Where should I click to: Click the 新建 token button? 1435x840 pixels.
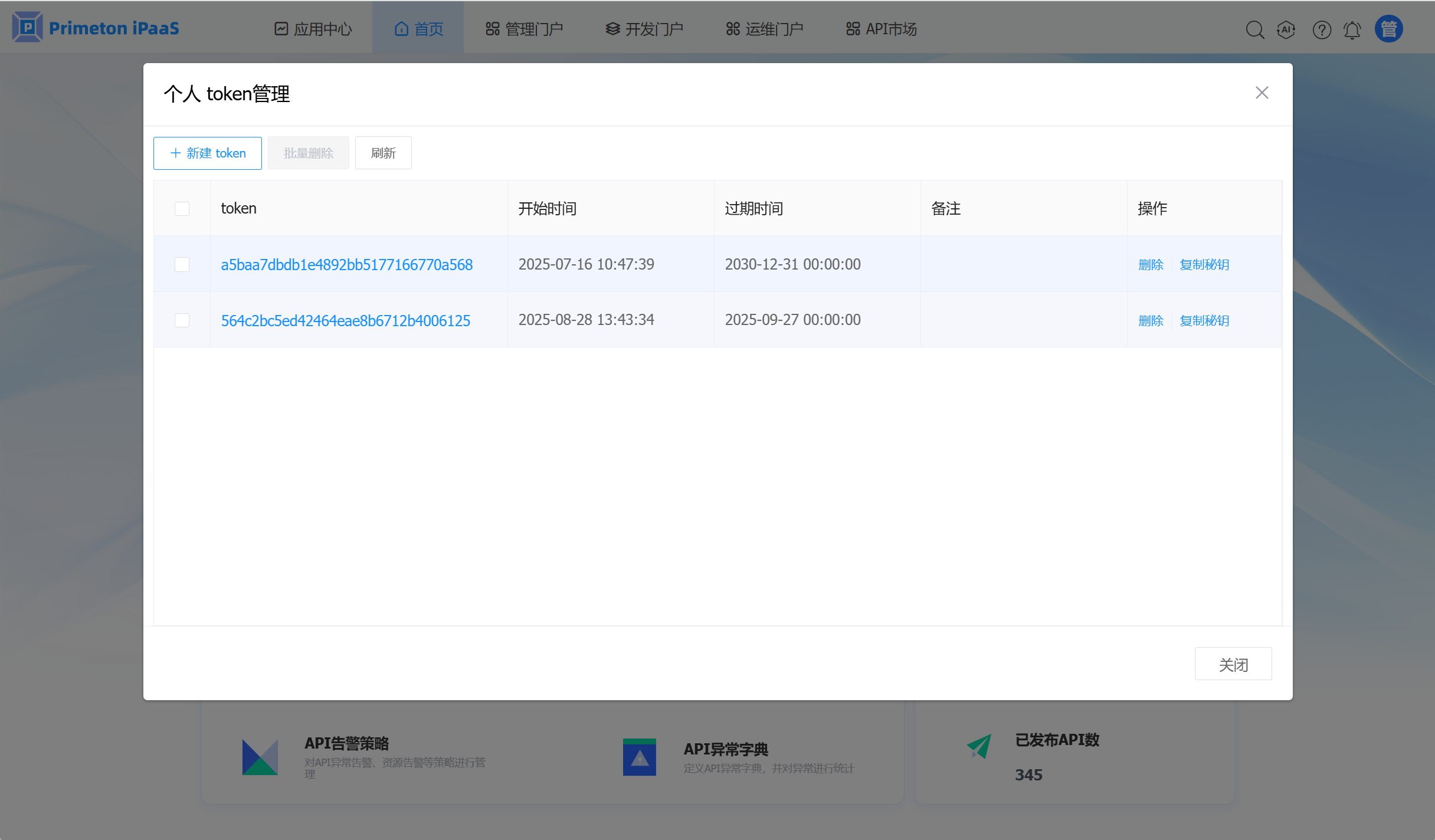point(208,153)
